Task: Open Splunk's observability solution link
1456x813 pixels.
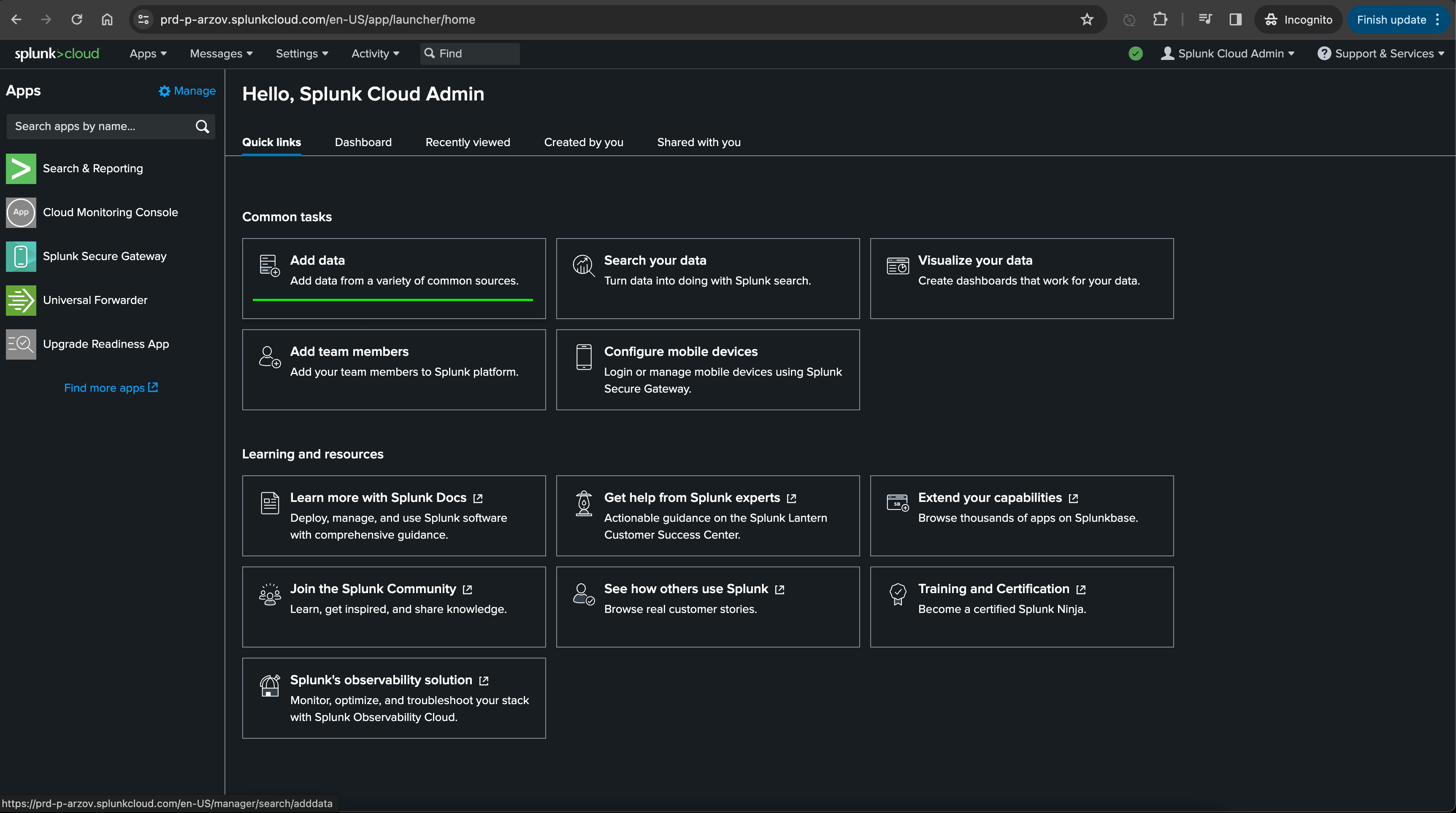Action: [389, 680]
